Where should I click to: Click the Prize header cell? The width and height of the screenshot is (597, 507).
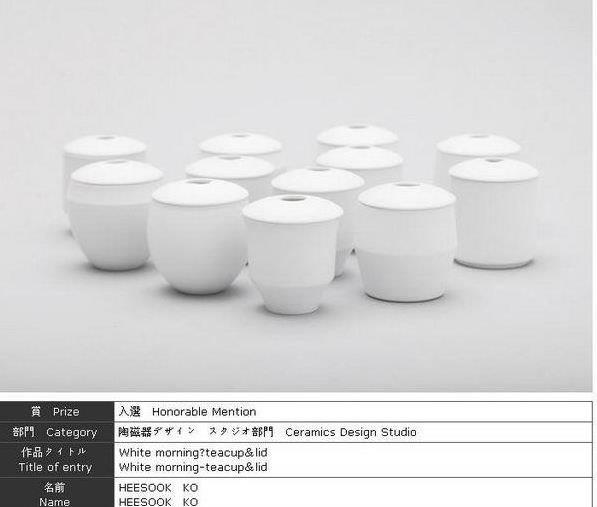click(57, 412)
